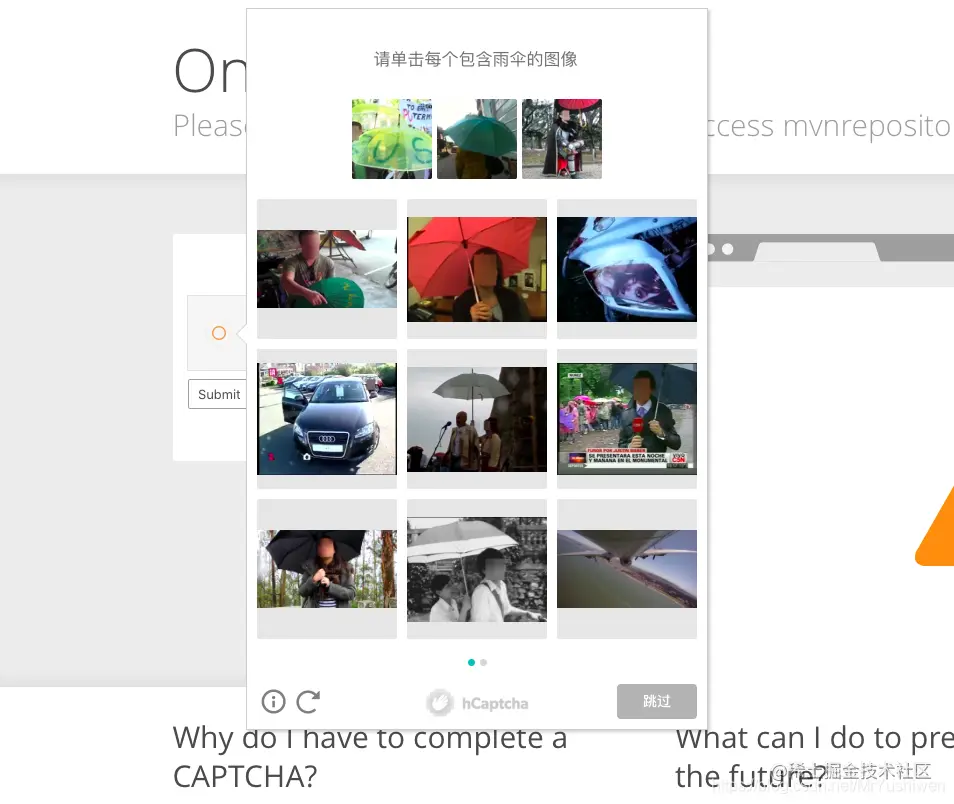Select the man pointing at green umbrella tile
The height and width of the screenshot is (804, 954).
point(327,269)
